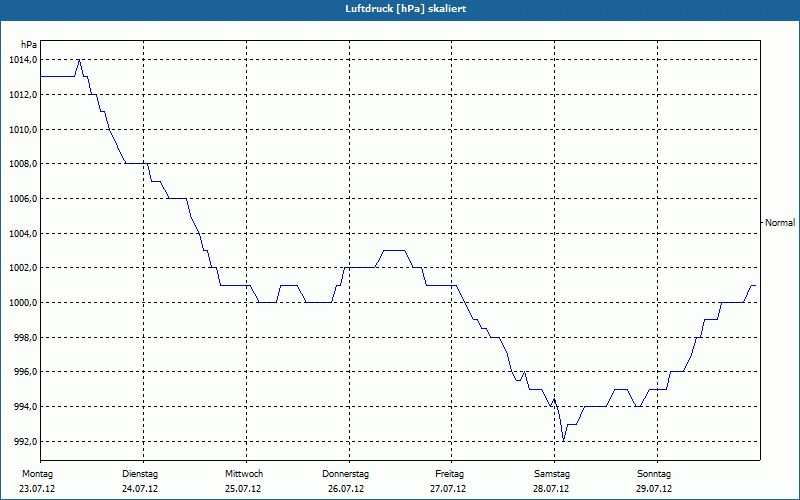This screenshot has height=500, width=800.
Task: Click the date 27.07.12
Action: [448, 489]
